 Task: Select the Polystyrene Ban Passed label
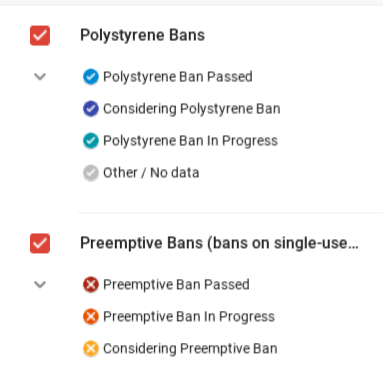point(178,77)
